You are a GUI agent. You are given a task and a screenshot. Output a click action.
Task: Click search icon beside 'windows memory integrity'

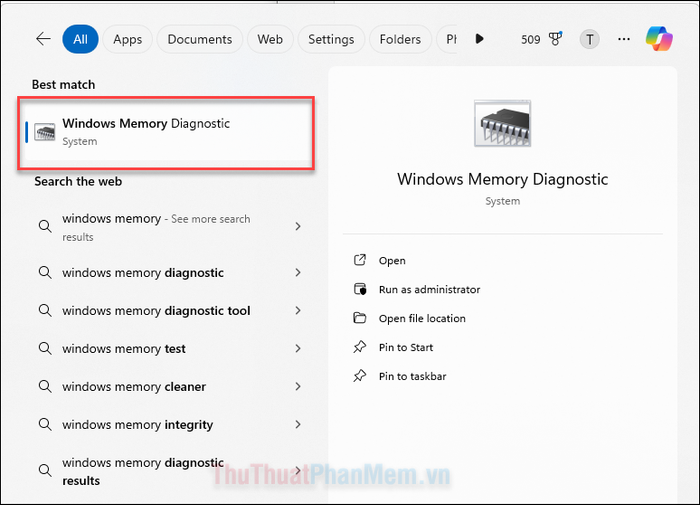click(45, 424)
